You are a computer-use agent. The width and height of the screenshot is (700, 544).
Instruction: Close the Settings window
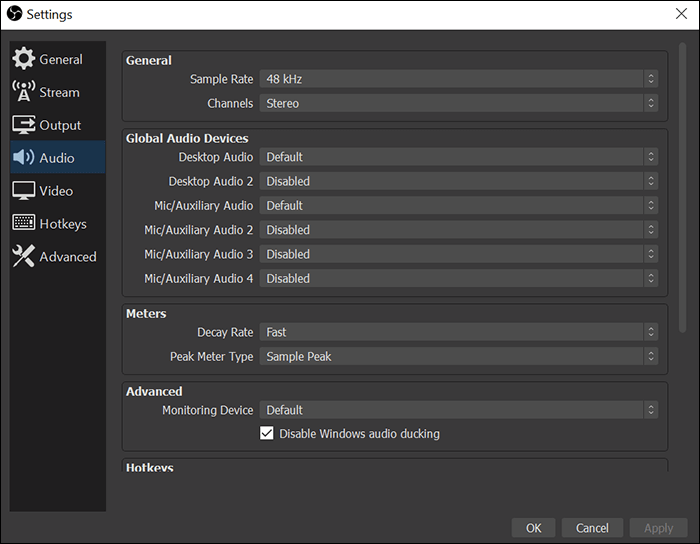point(681,14)
